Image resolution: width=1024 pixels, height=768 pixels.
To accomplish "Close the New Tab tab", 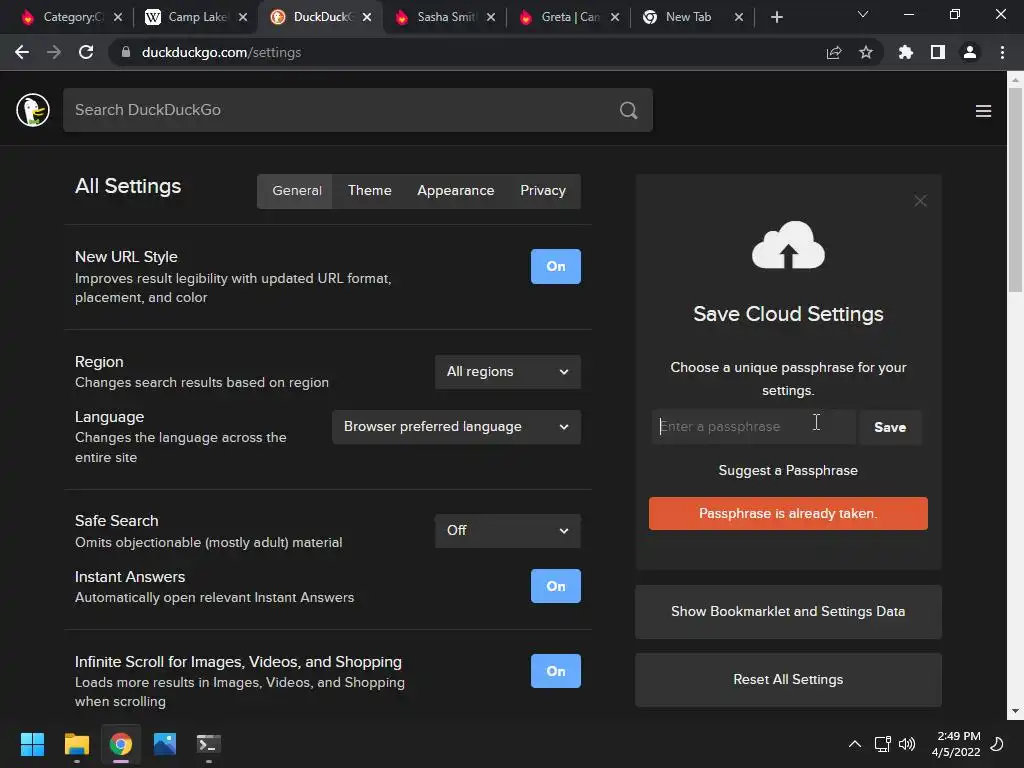I will (739, 17).
